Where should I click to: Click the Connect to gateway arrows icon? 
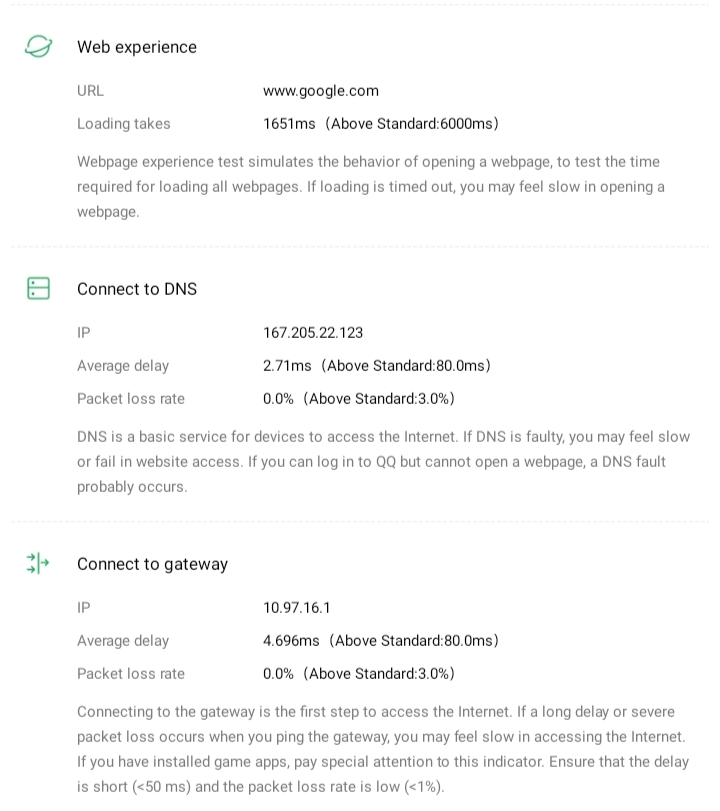click(x=38, y=564)
